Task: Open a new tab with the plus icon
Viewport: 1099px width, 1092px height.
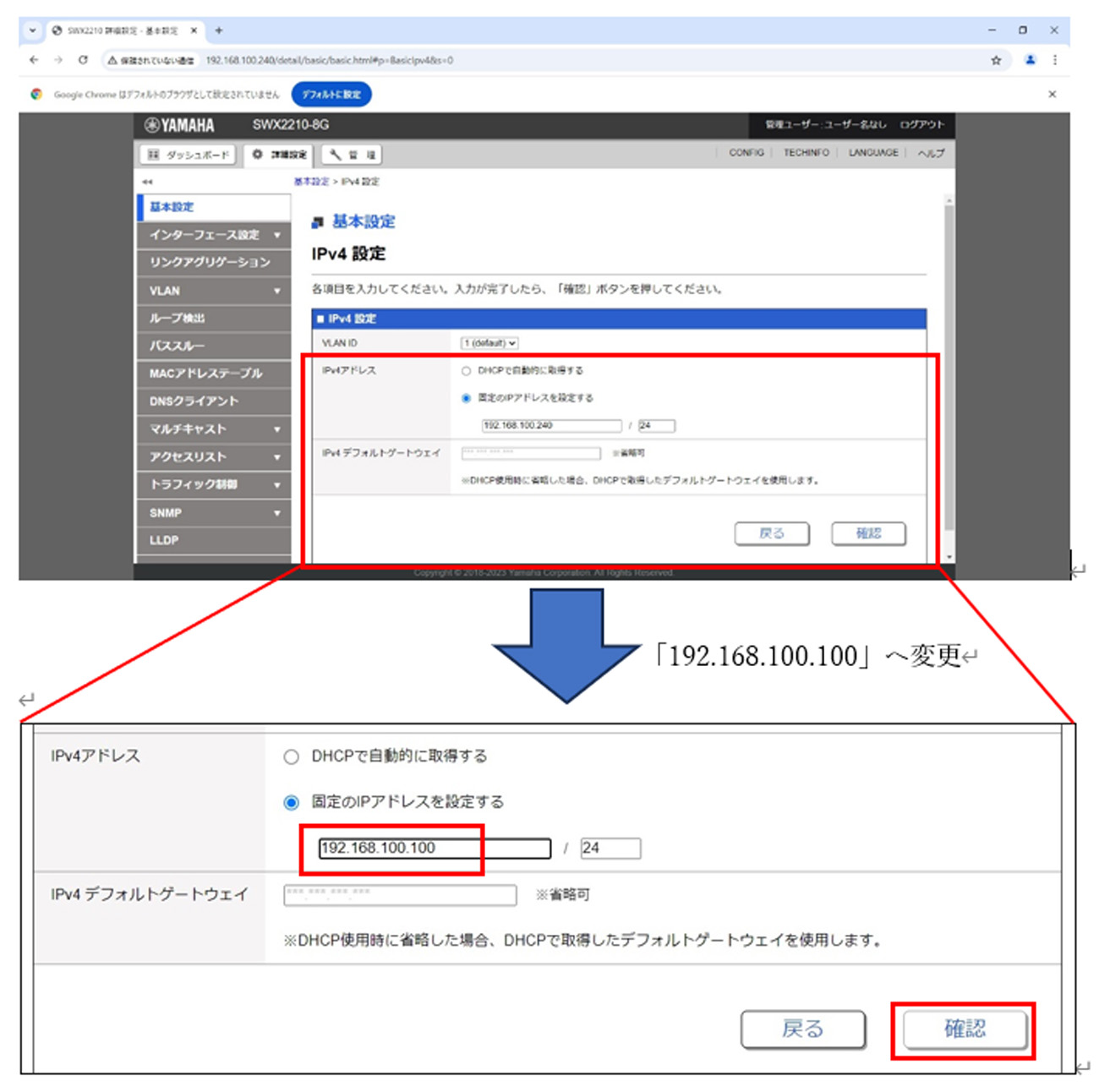Action: [x=219, y=30]
